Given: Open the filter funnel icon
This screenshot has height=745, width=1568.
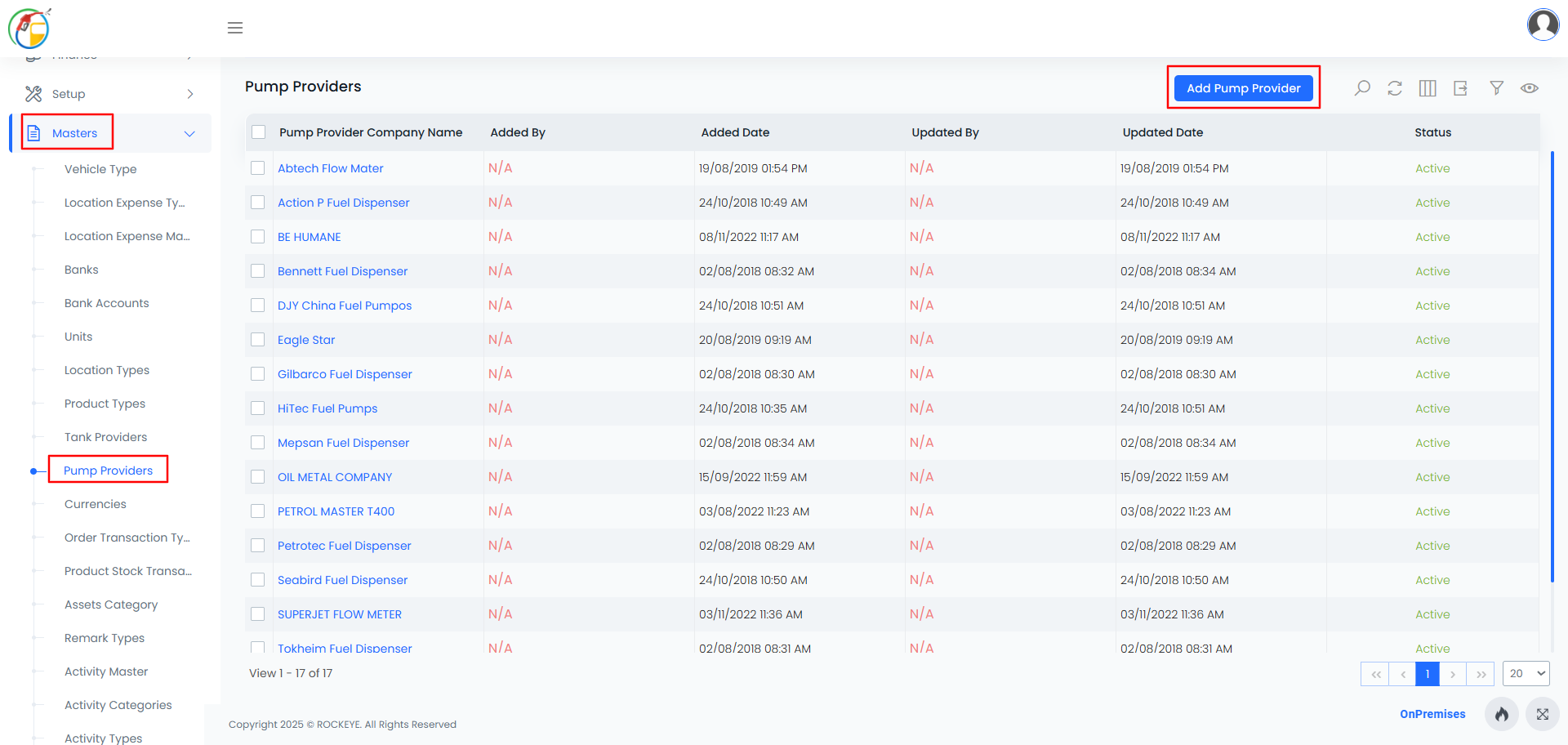Looking at the screenshot, I should click(x=1496, y=88).
